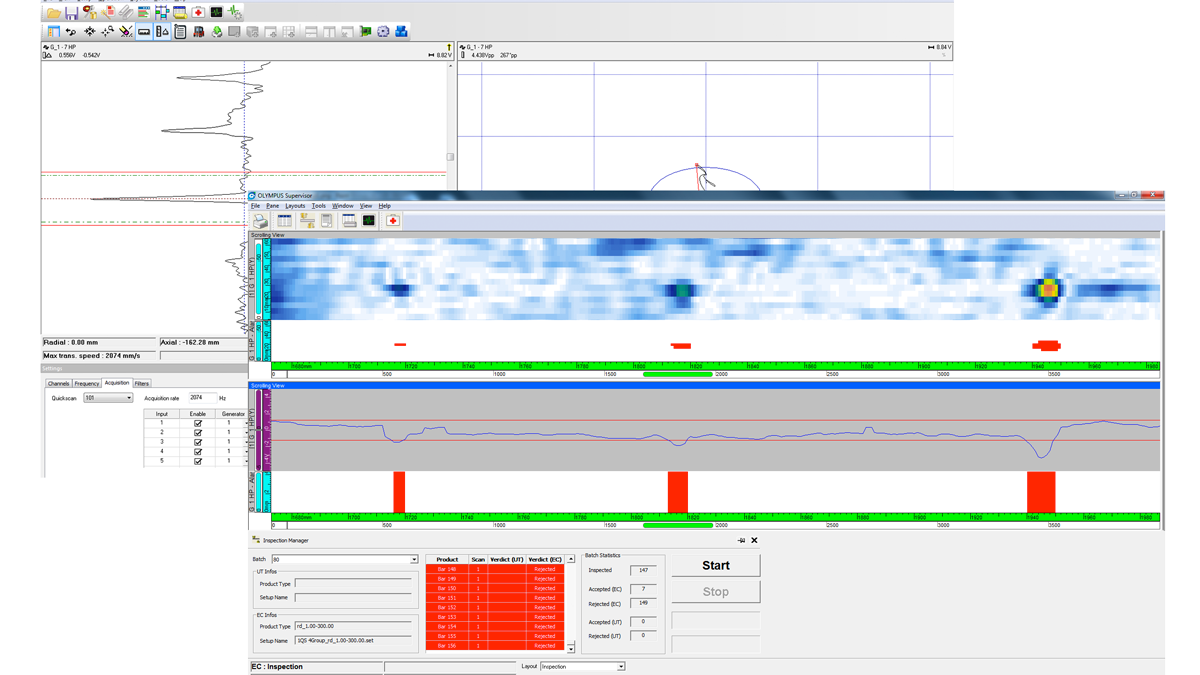Open the Layouts menu in Supervisor
The height and width of the screenshot is (675, 1200).
coord(295,206)
